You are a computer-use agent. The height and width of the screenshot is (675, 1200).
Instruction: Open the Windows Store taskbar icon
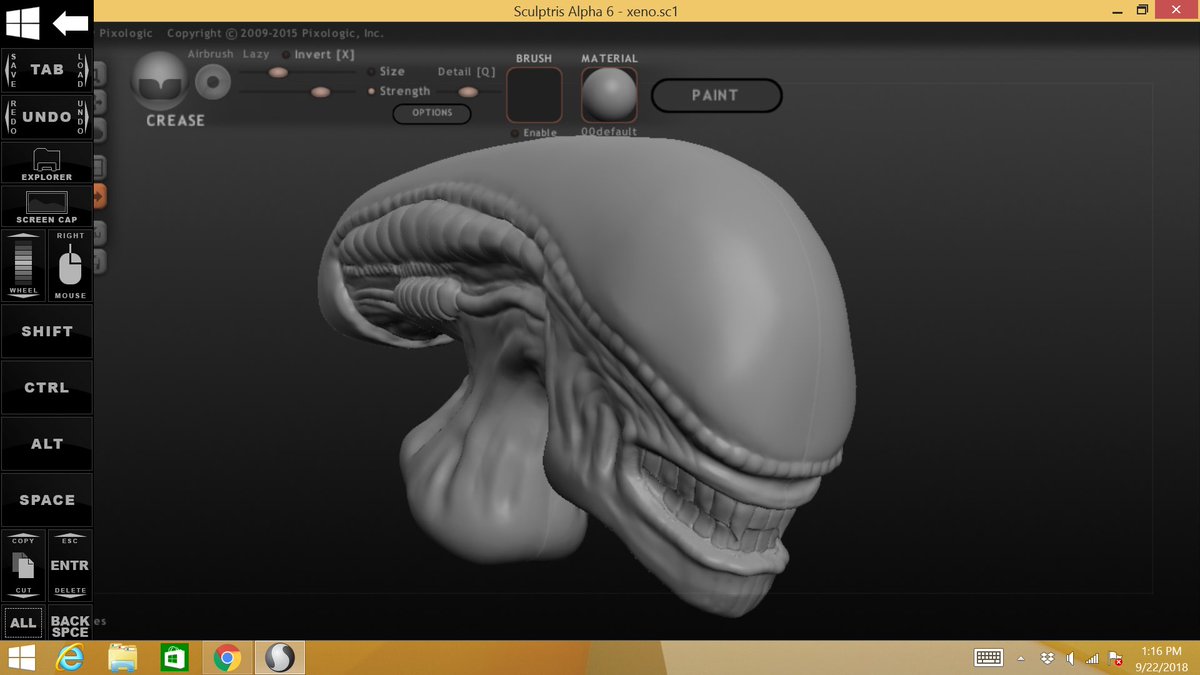[175, 657]
